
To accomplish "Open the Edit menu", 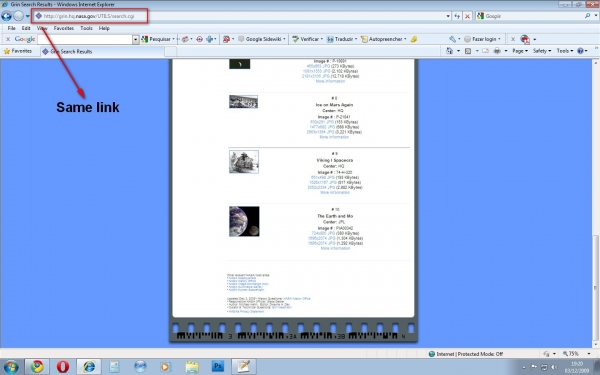I will coord(26,28).
